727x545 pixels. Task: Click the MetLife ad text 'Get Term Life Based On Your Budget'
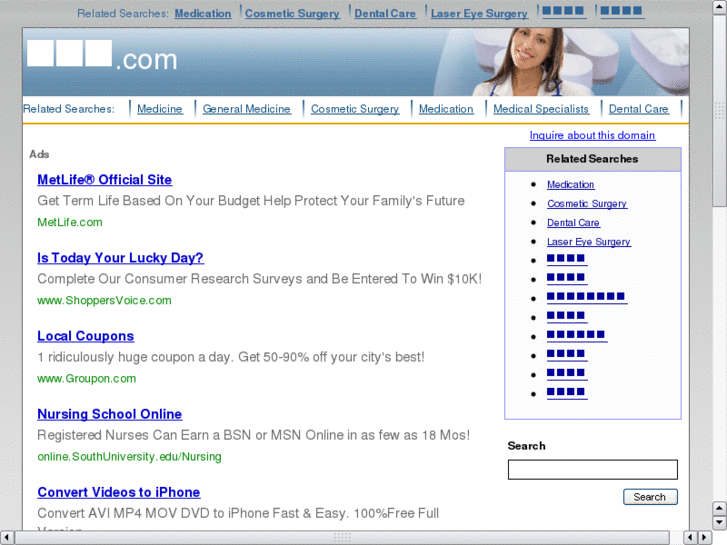pos(149,201)
